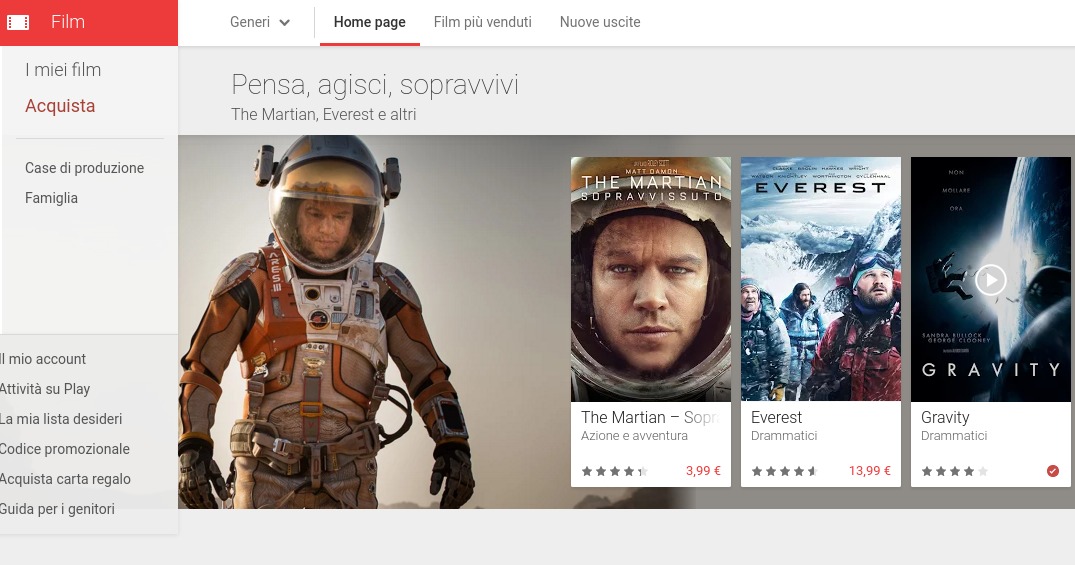Click Acquista carta regalo link
This screenshot has width=1075, height=565.
[65, 479]
